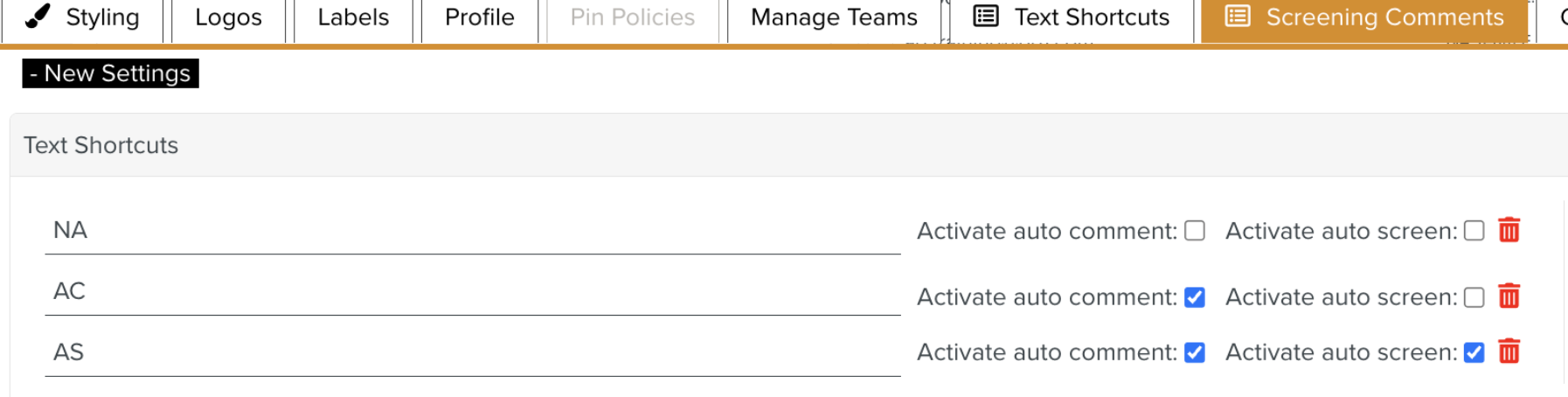
Task: Enable auto screen for AC shortcut
Action: pyautogui.click(x=1474, y=297)
